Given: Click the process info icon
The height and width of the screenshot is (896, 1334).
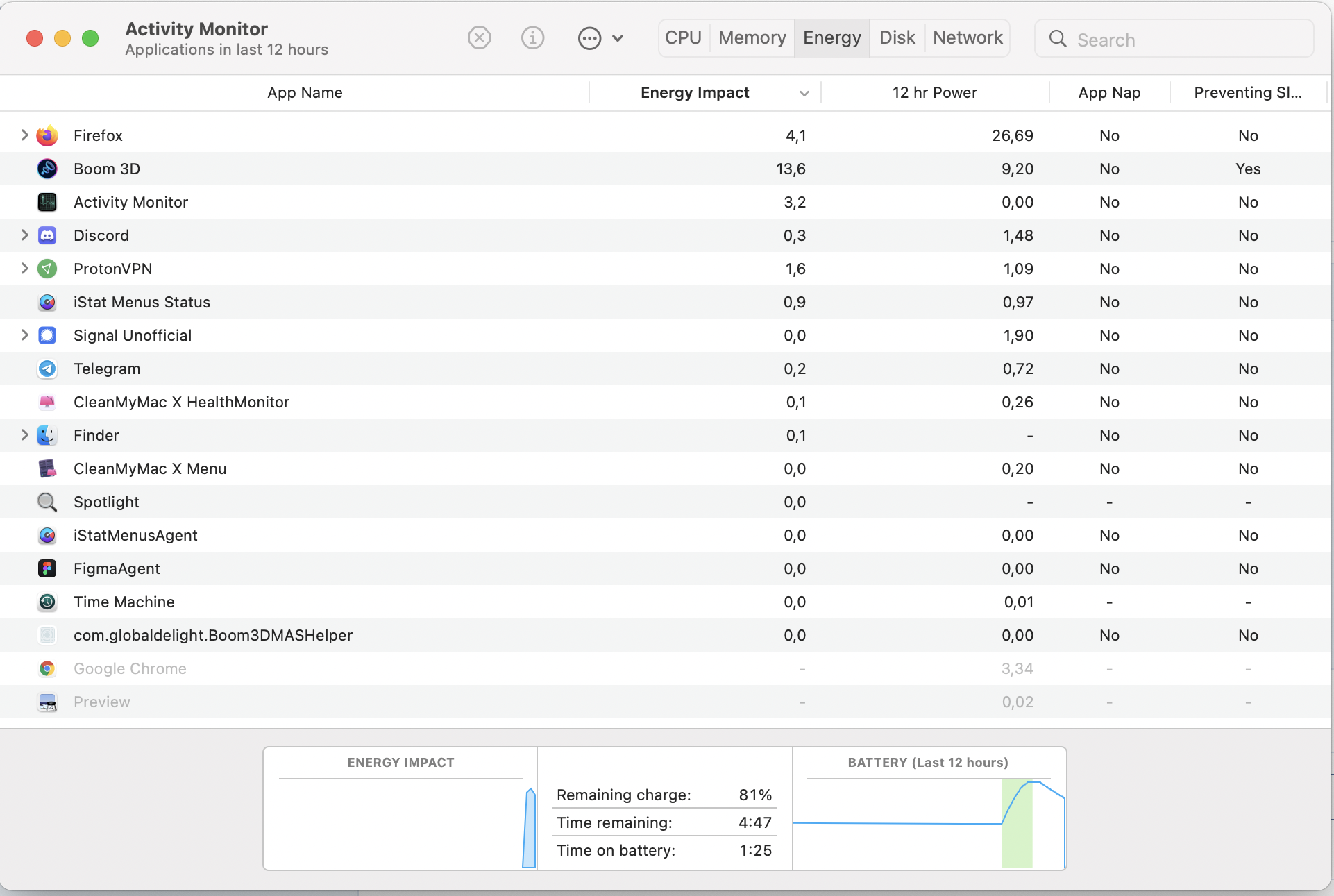Looking at the screenshot, I should click(x=532, y=37).
